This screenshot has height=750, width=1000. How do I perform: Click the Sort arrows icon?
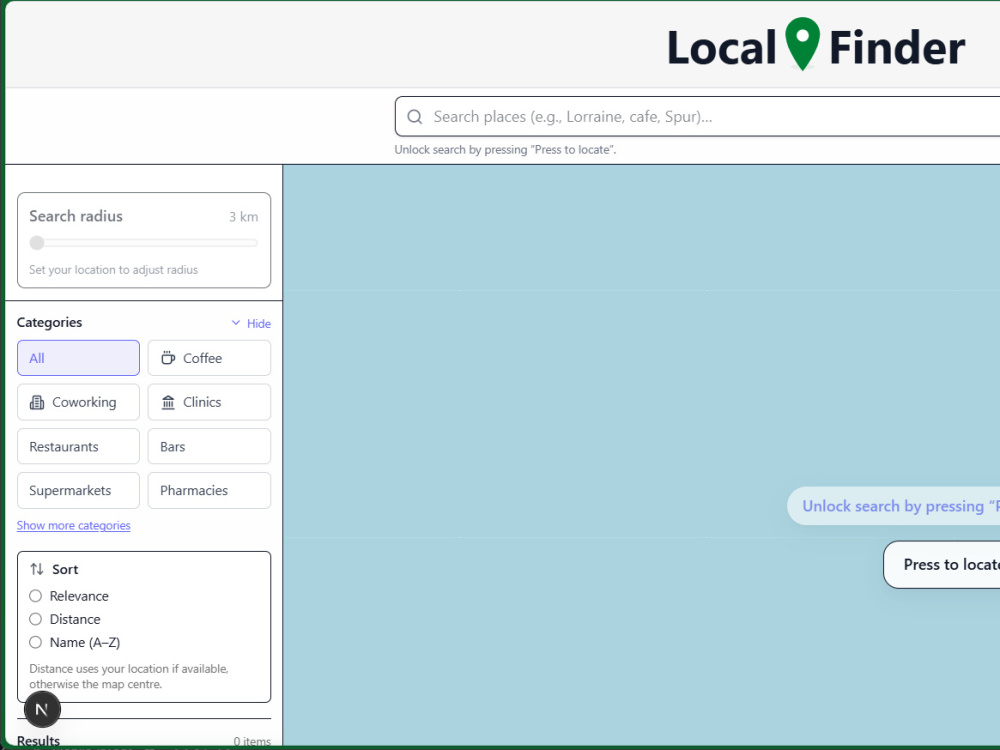tap(37, 569)
